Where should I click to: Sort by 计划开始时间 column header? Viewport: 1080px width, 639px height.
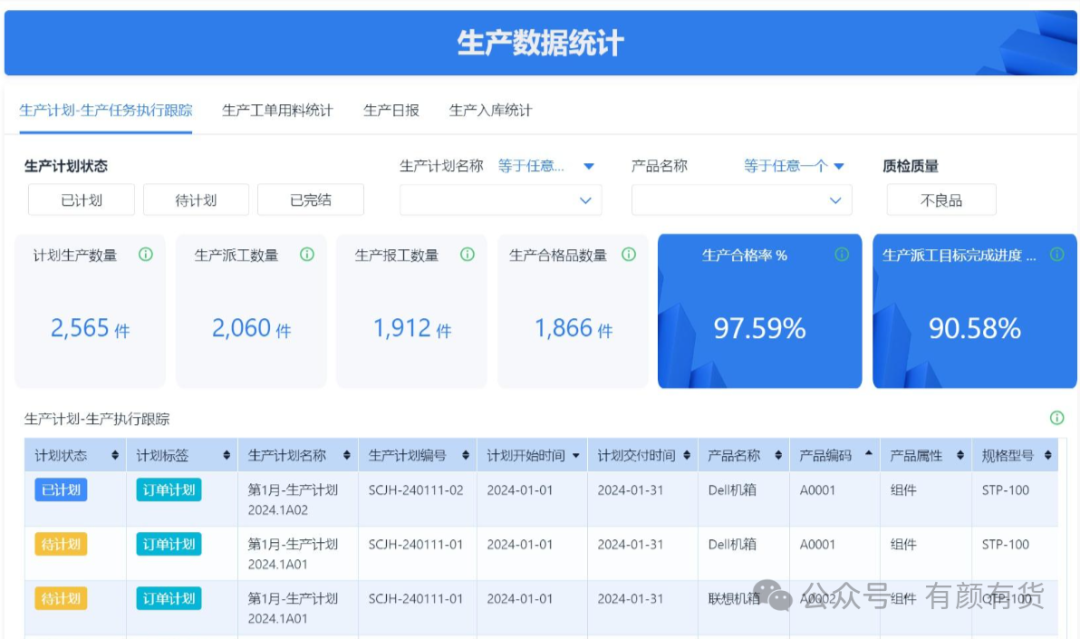pos(532,456)
